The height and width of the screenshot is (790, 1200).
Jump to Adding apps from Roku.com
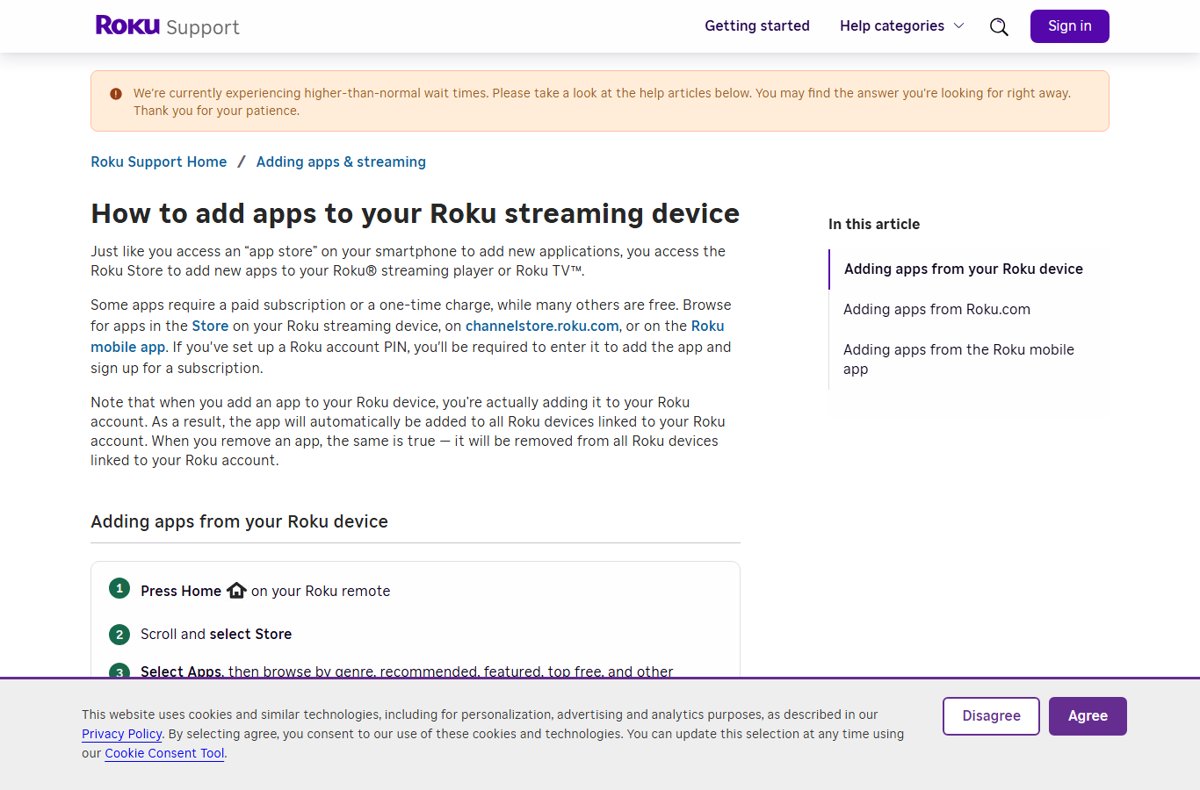click(937, 309)
